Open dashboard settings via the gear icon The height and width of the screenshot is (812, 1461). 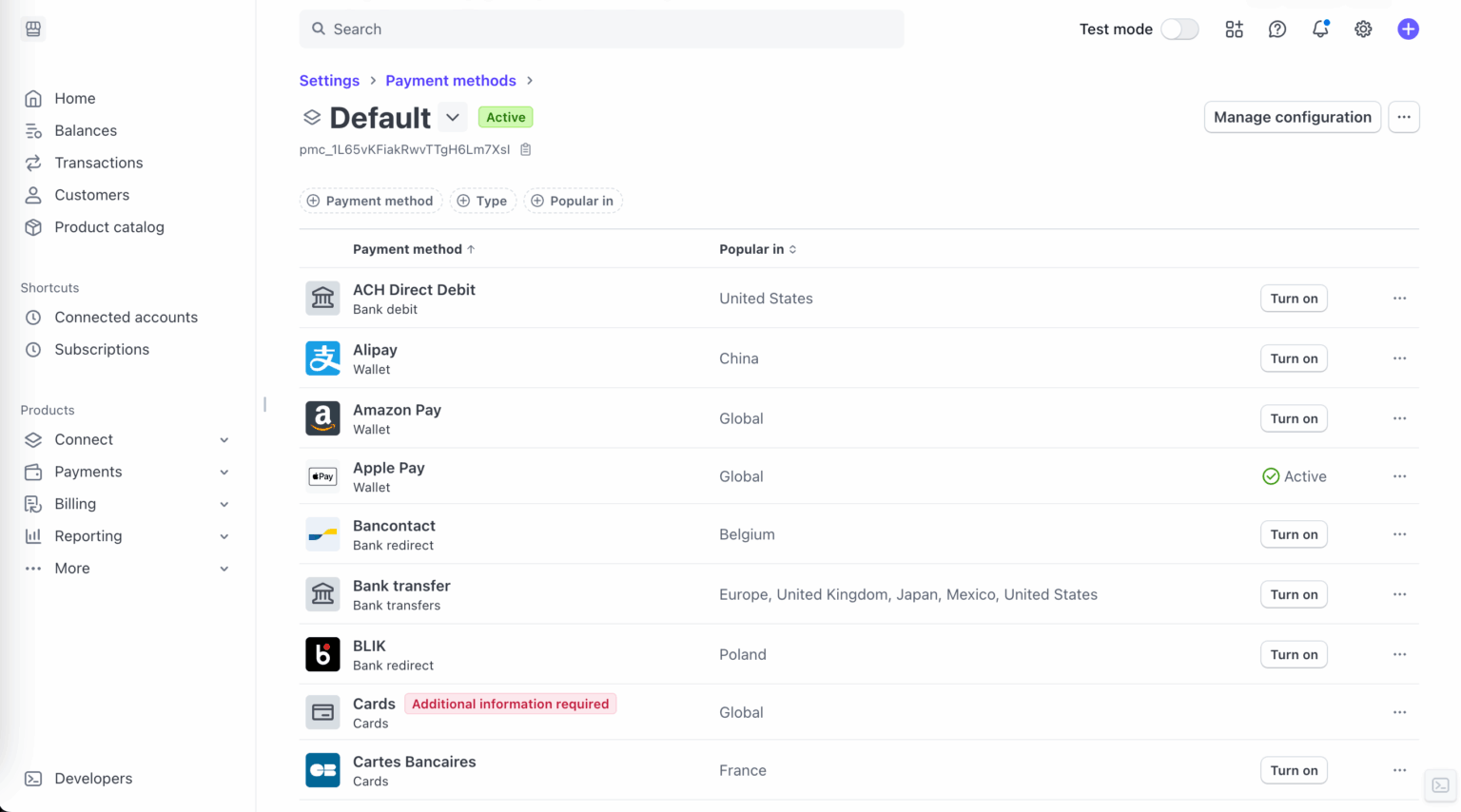(x=1363, y=29)
